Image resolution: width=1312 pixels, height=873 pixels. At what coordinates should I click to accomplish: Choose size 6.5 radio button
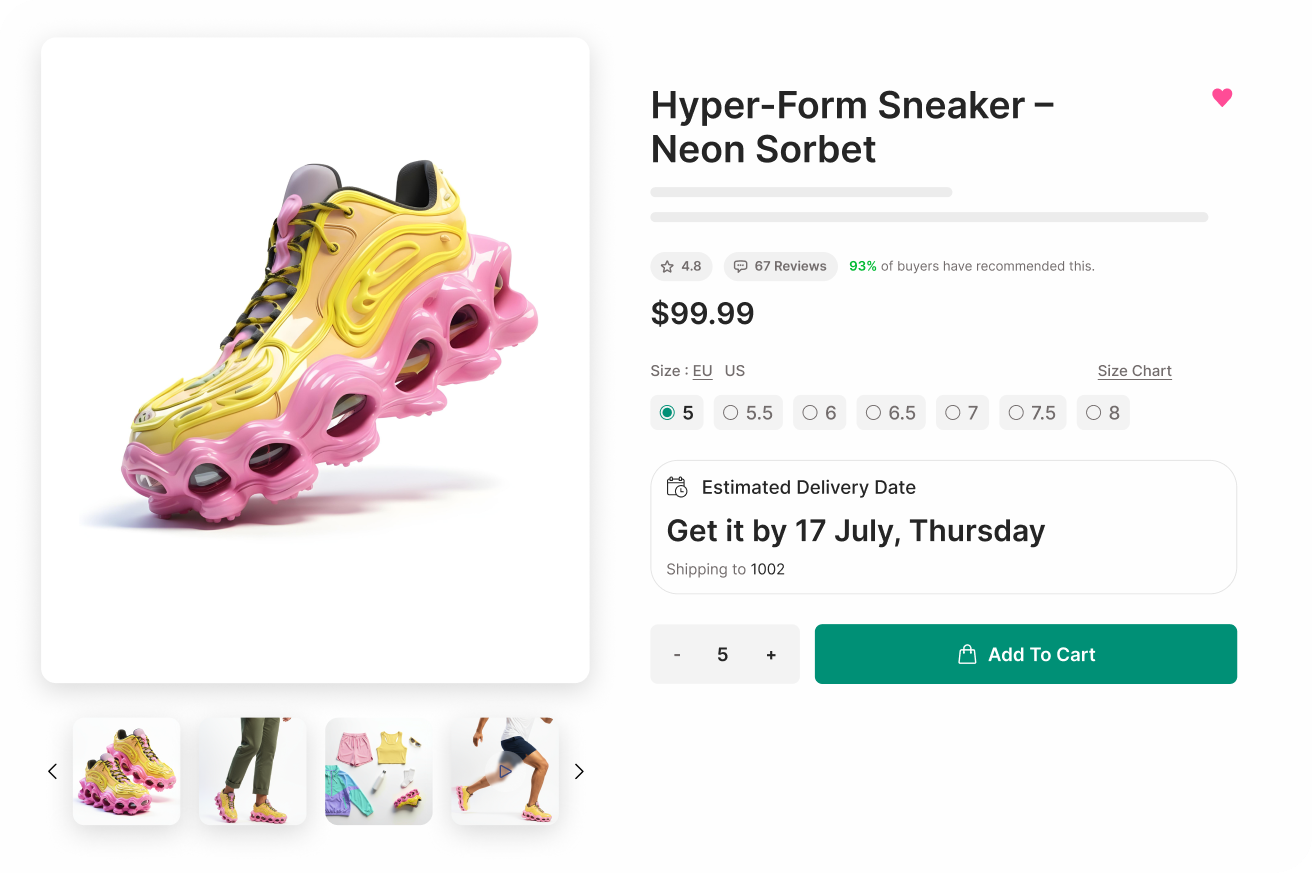coord(874,413)
